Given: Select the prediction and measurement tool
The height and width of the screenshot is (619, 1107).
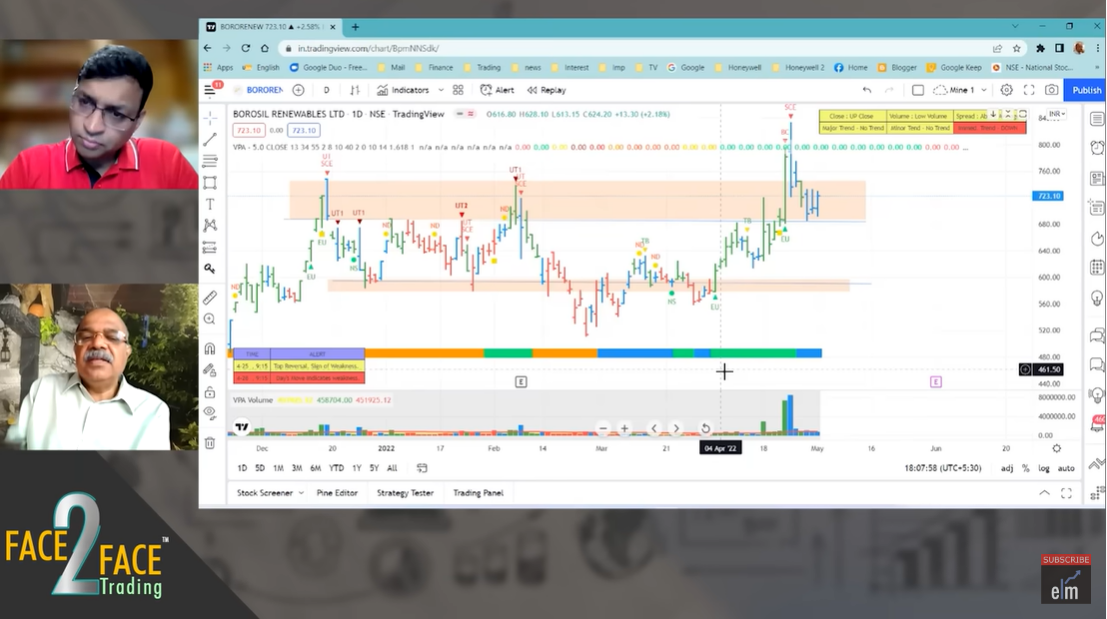Looking at the screenshot, I should pos(210,247).
